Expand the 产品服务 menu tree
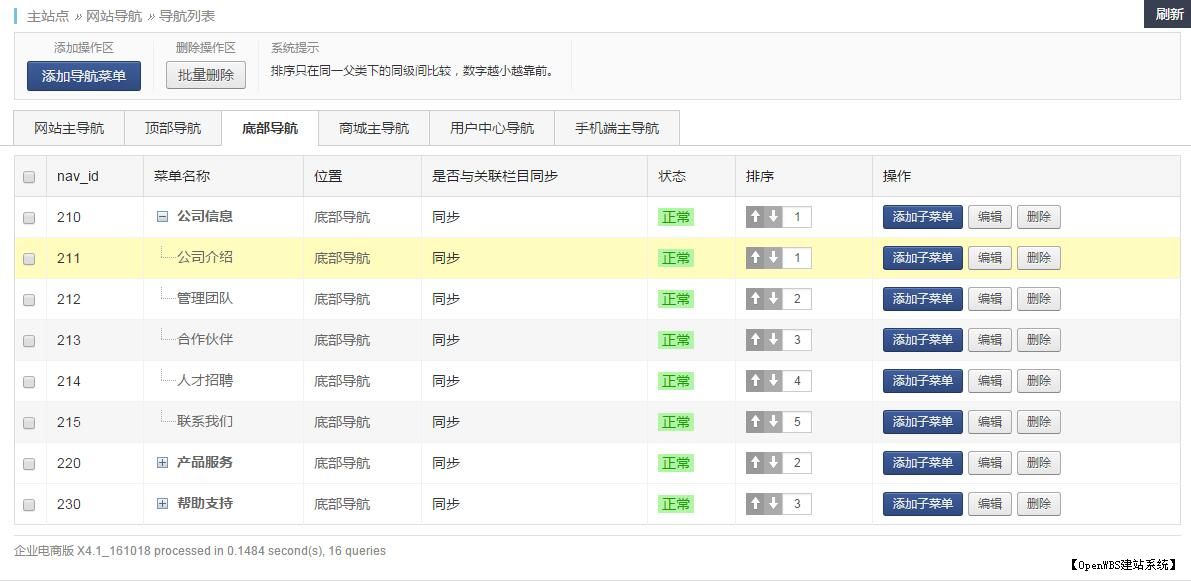This screenshot has width=1191, height=581. tap(161, 463)
